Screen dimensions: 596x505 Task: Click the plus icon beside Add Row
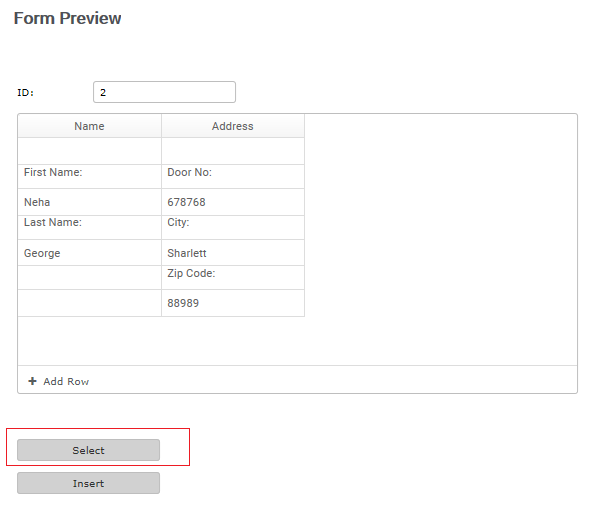click(33, 381)
